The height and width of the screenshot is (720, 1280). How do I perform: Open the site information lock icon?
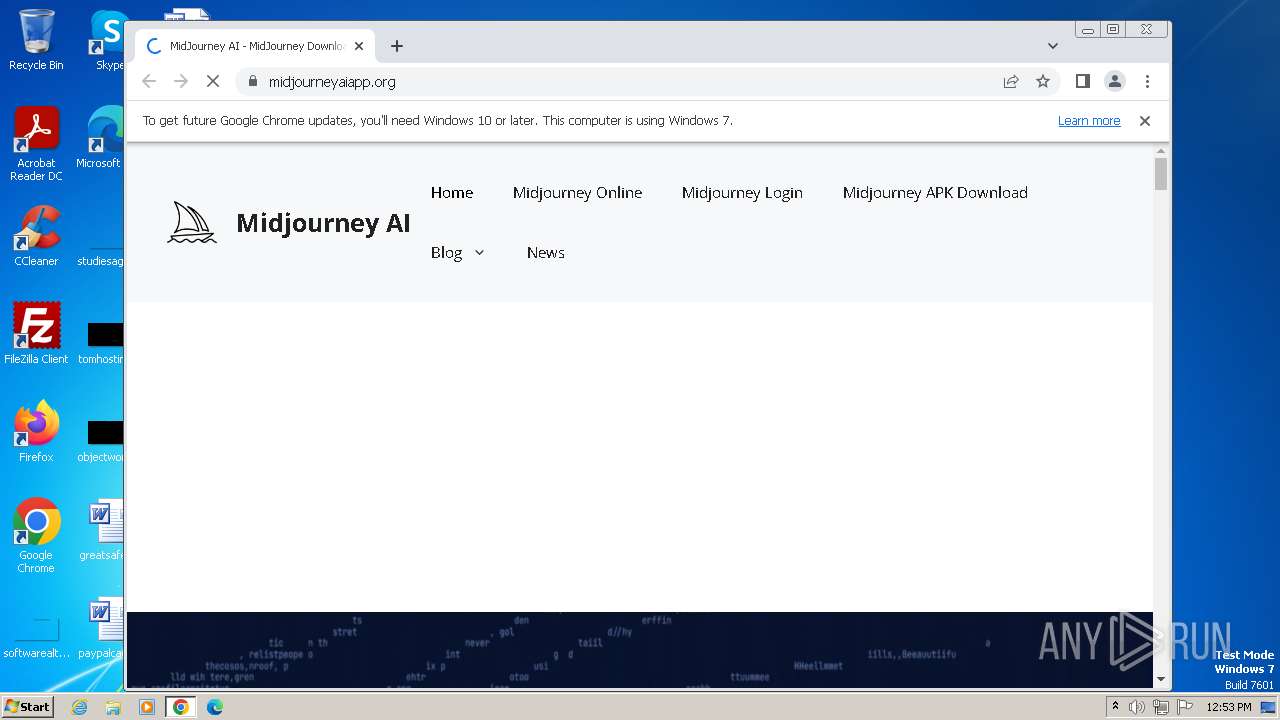252,82
